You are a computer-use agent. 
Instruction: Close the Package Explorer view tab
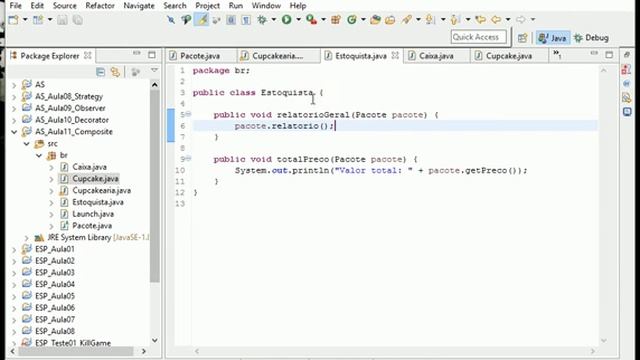[88, 56]
